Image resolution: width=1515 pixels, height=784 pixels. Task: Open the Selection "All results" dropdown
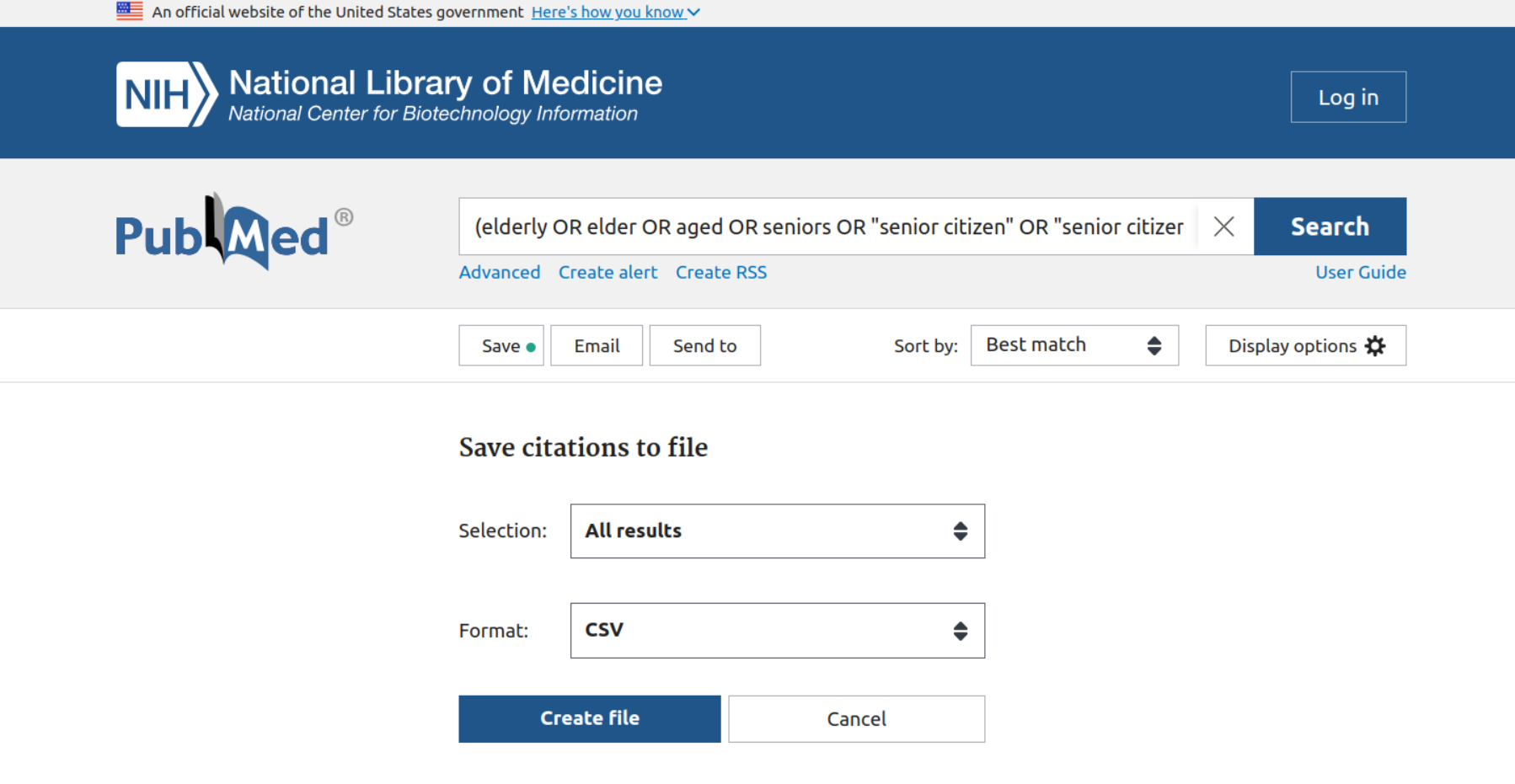coord(777,531)
